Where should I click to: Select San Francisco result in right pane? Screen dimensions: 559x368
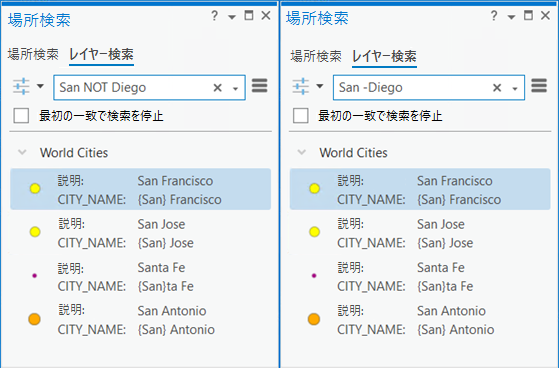(420, 189)
